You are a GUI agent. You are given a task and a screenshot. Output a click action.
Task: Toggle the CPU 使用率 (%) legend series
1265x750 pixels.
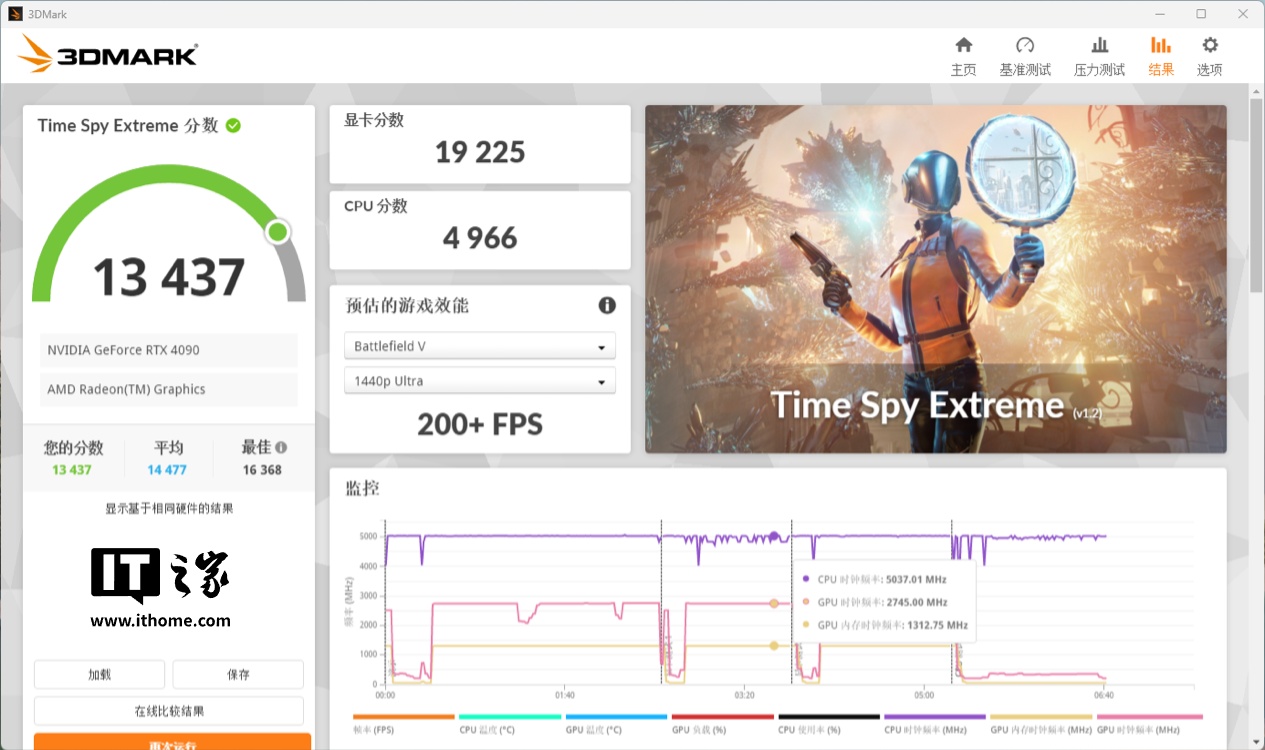[x=829, y=725]
